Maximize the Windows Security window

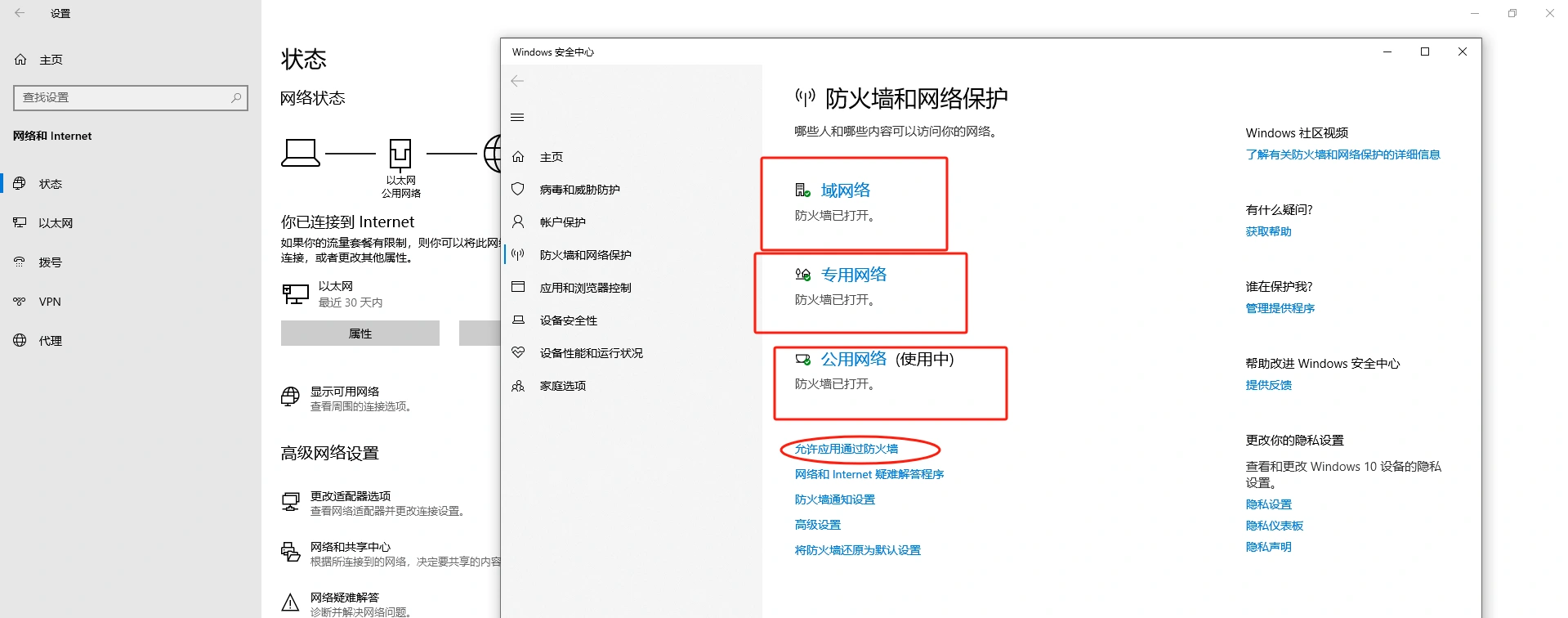click(1425, 51)
